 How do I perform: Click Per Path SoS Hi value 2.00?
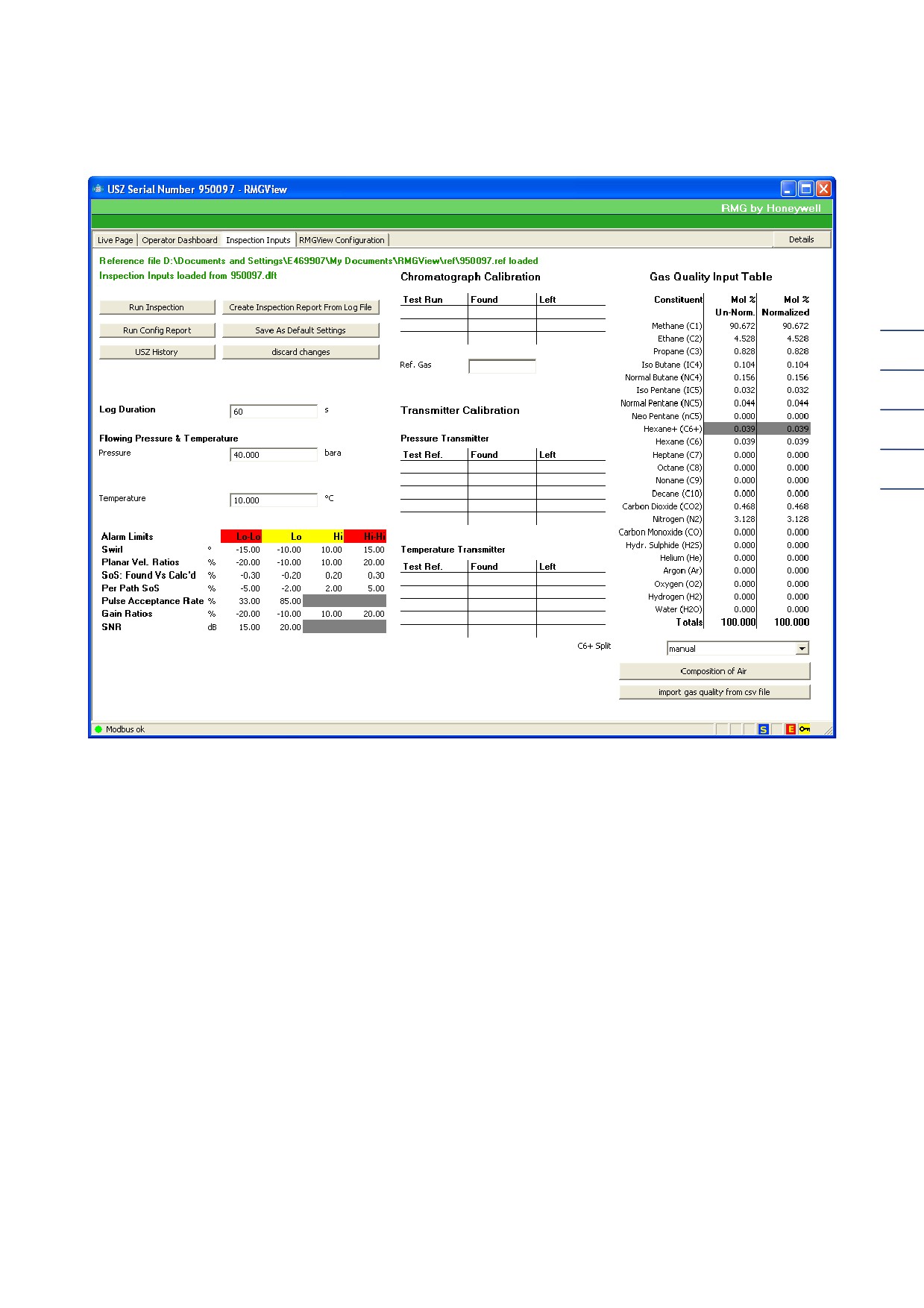point(333,588)
